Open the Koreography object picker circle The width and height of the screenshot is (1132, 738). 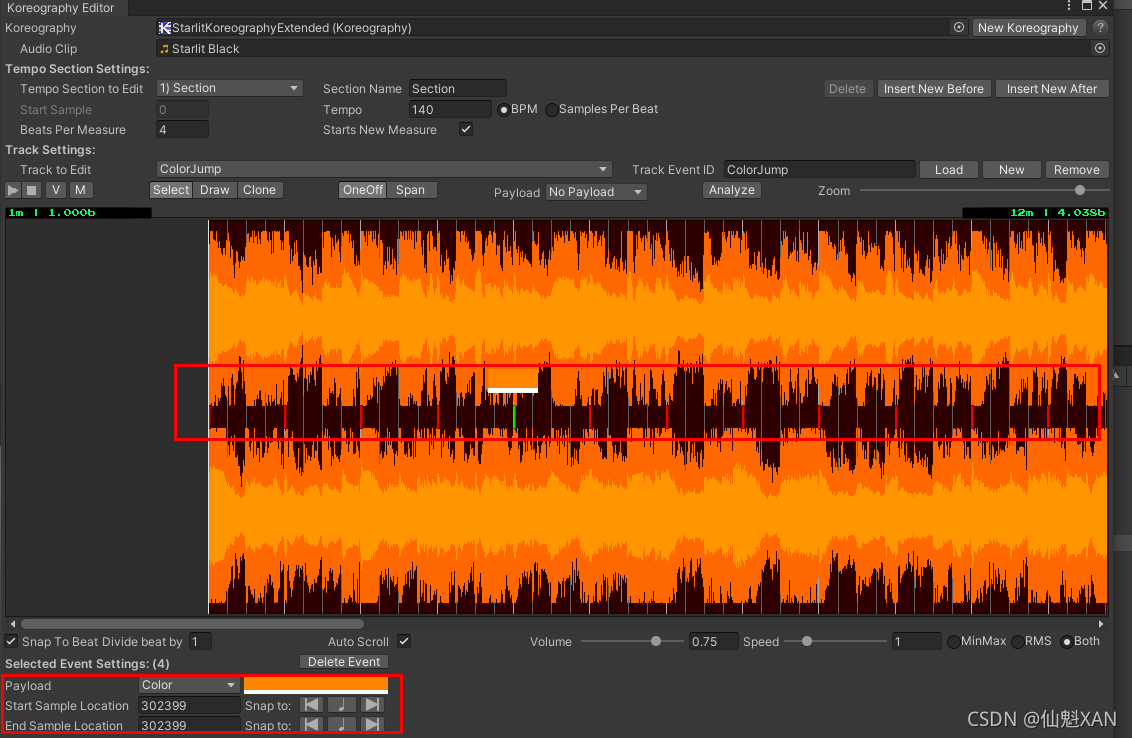[958, 28]
